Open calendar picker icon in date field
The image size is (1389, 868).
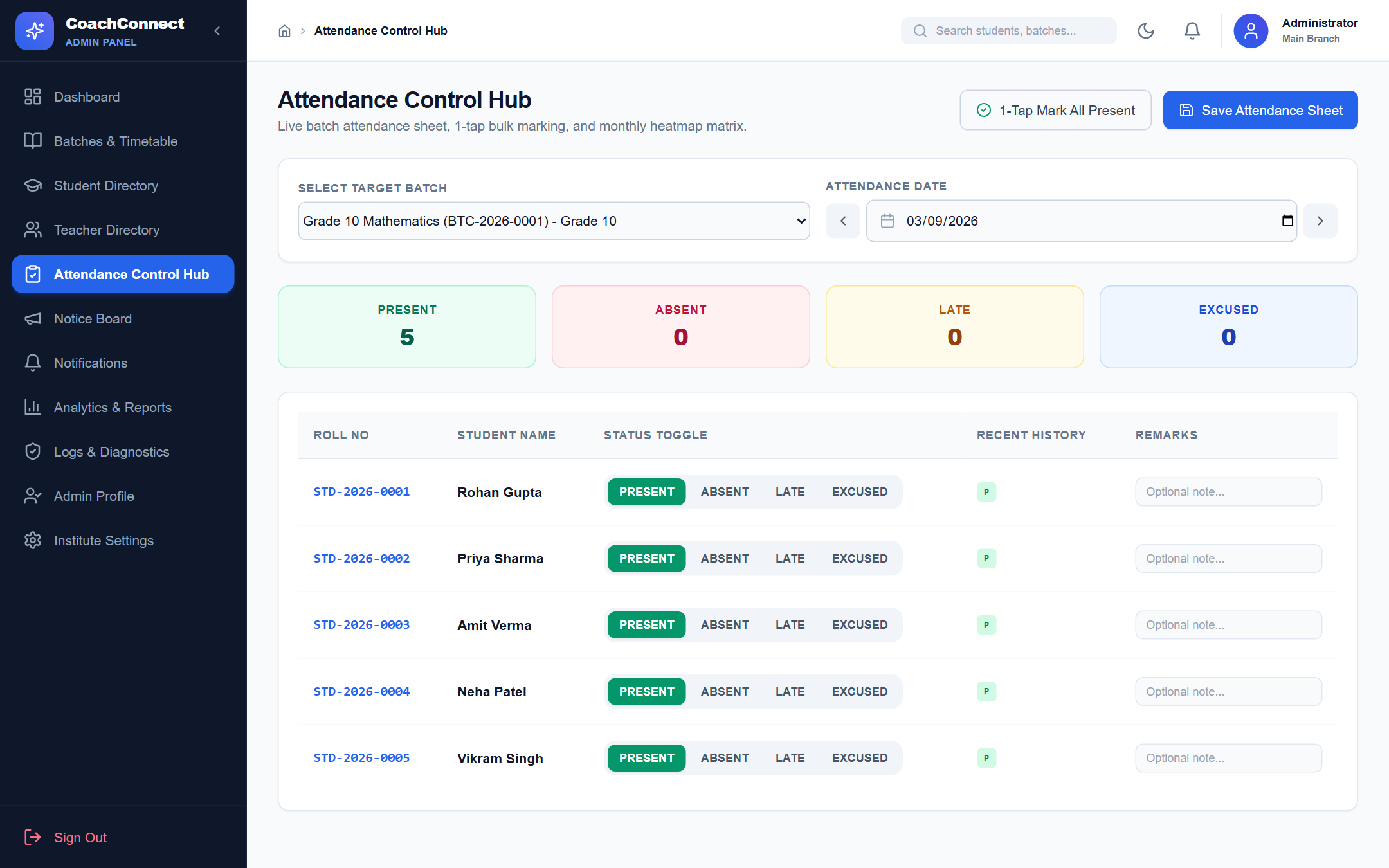(x=1287, y=221)
